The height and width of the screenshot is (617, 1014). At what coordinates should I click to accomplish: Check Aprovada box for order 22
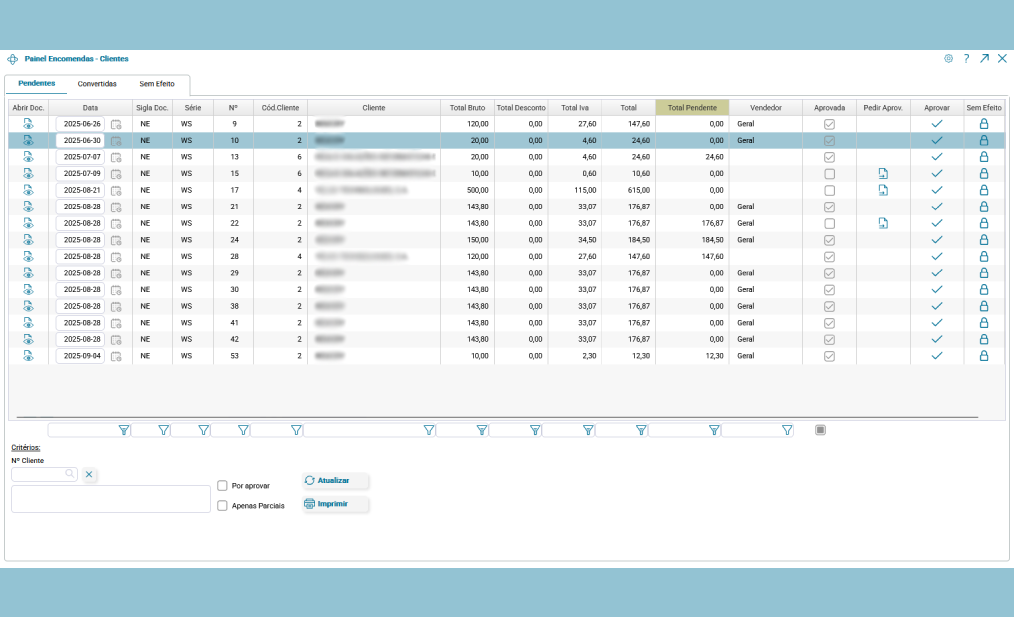pyautogui.click(x=829, y=223)
